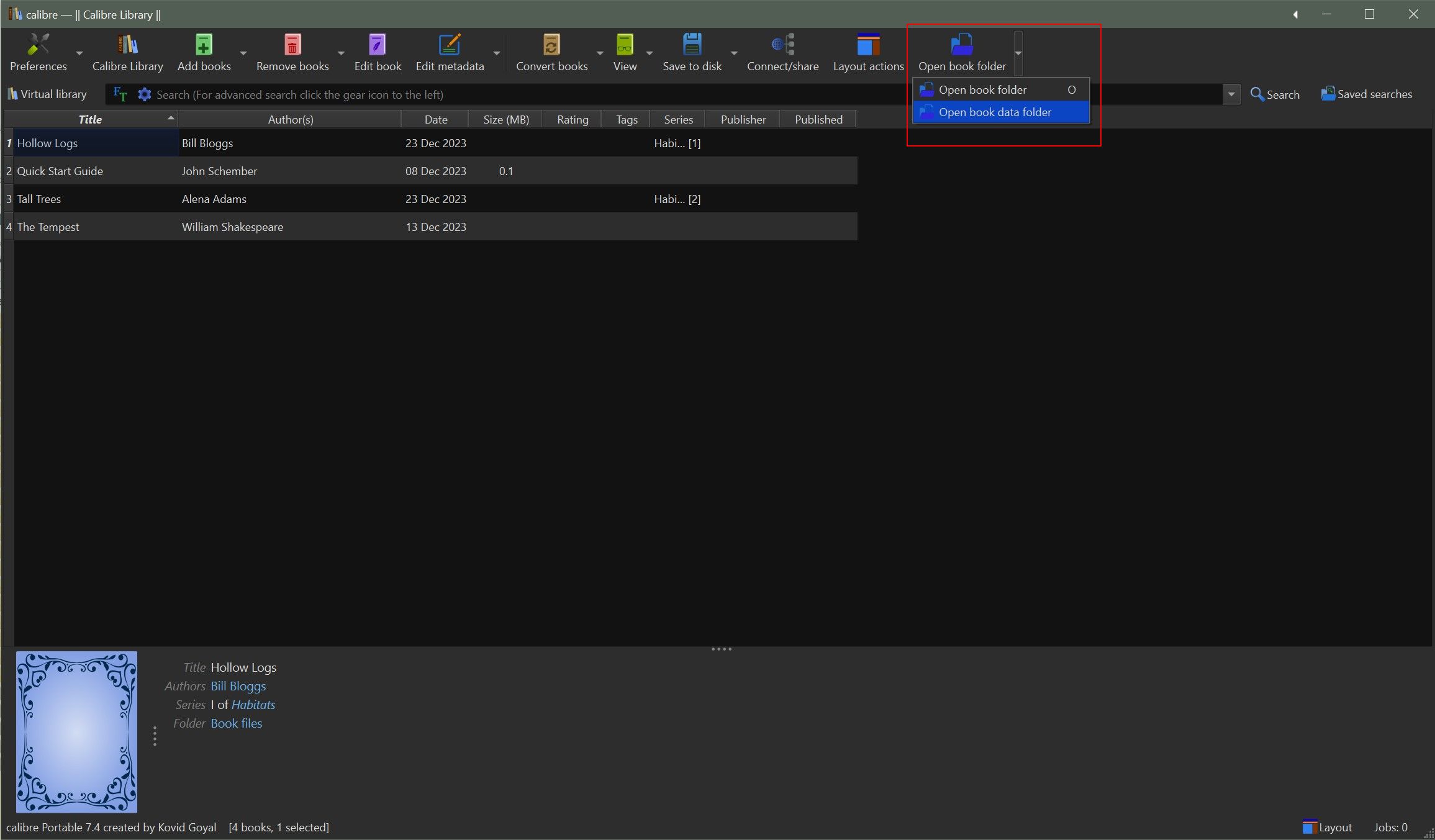Click the Remove books trash icon
1435x840 pixels.
click(292, 45)
